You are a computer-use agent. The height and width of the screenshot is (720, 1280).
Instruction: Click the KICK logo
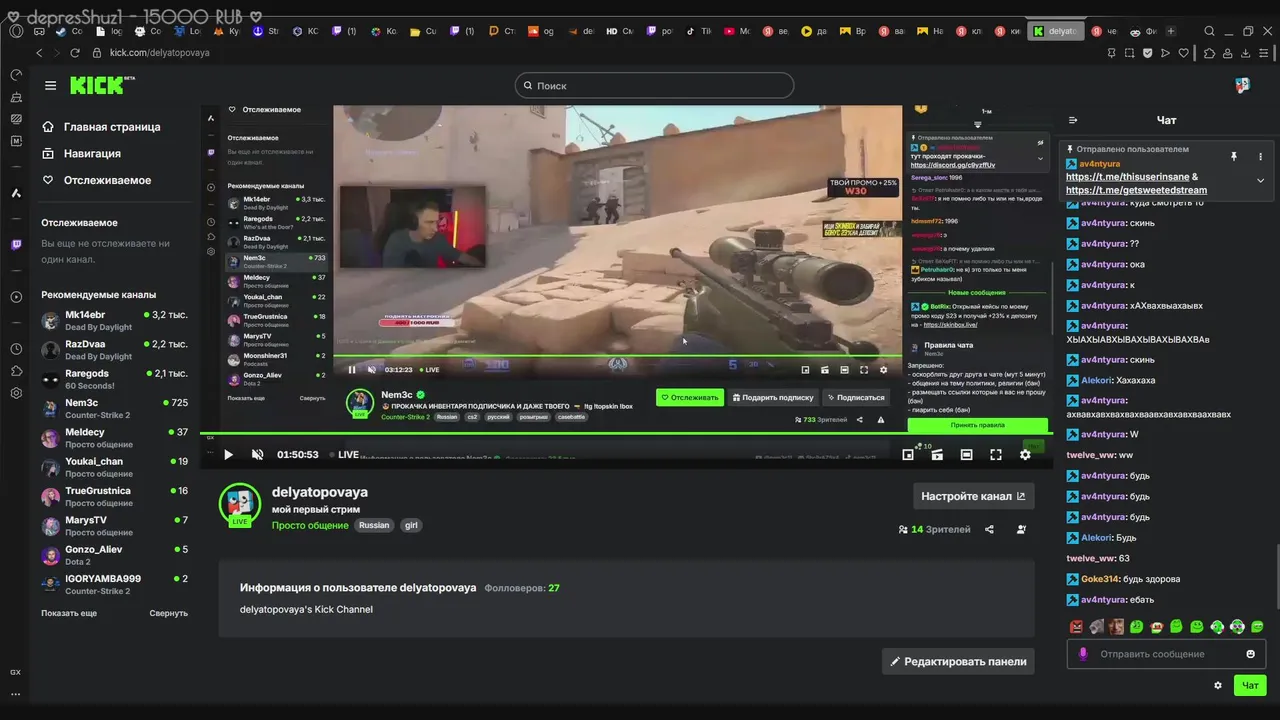[102, 85]
